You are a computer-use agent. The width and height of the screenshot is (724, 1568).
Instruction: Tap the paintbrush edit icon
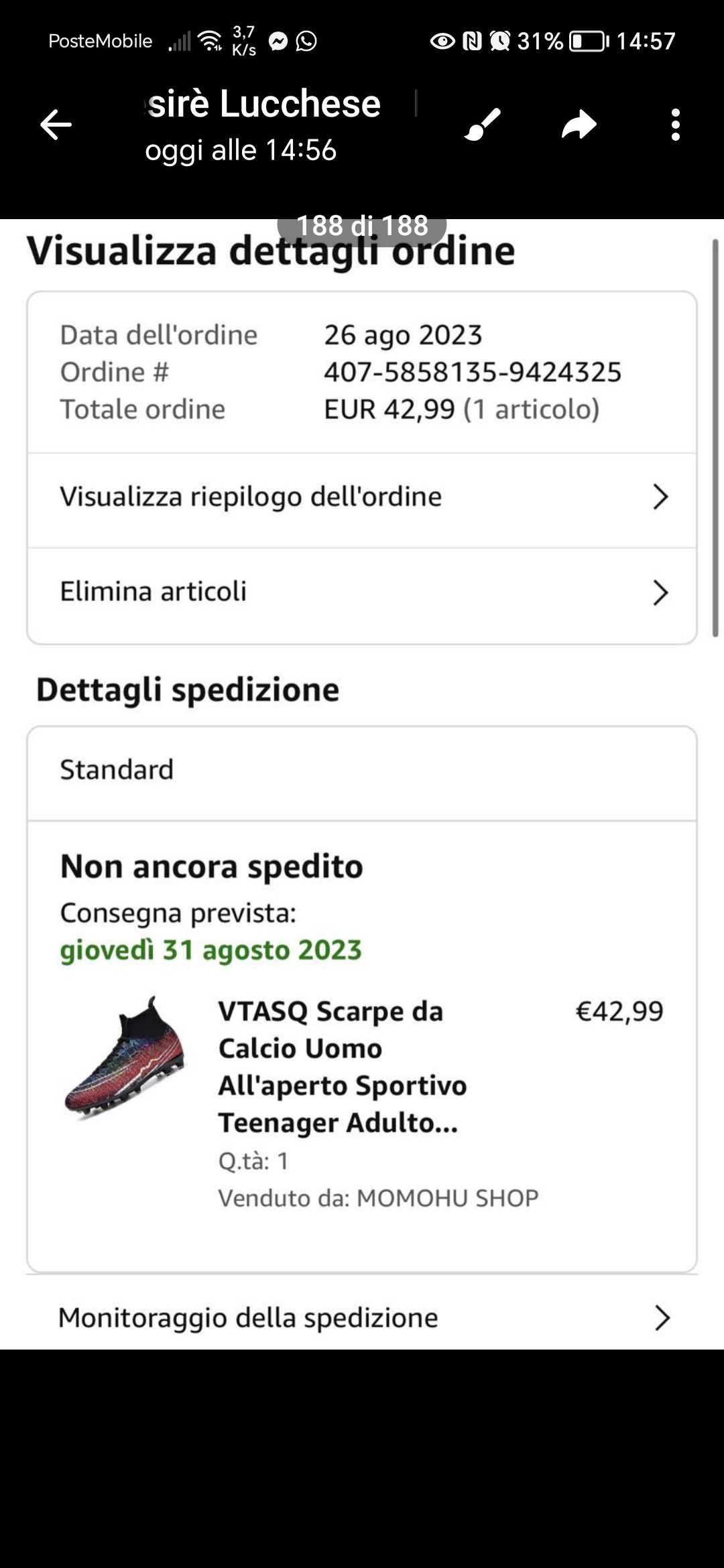pos(483,125)
